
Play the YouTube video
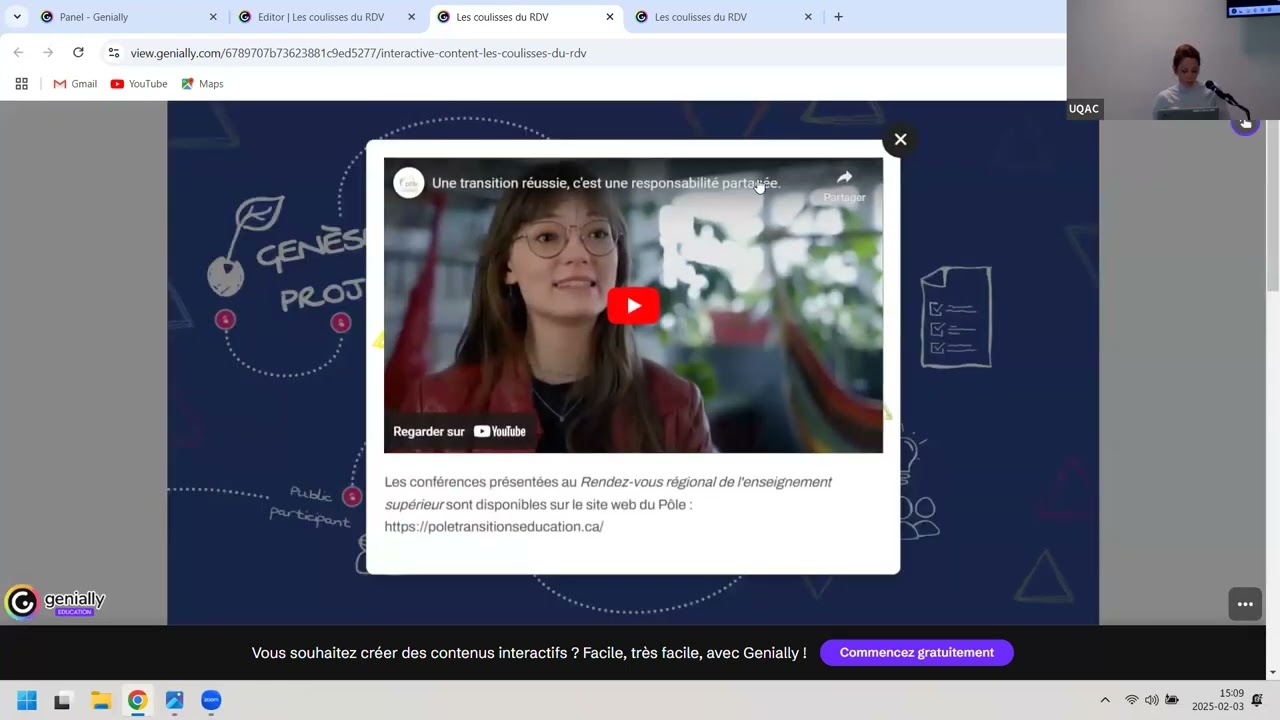[633, 306]
